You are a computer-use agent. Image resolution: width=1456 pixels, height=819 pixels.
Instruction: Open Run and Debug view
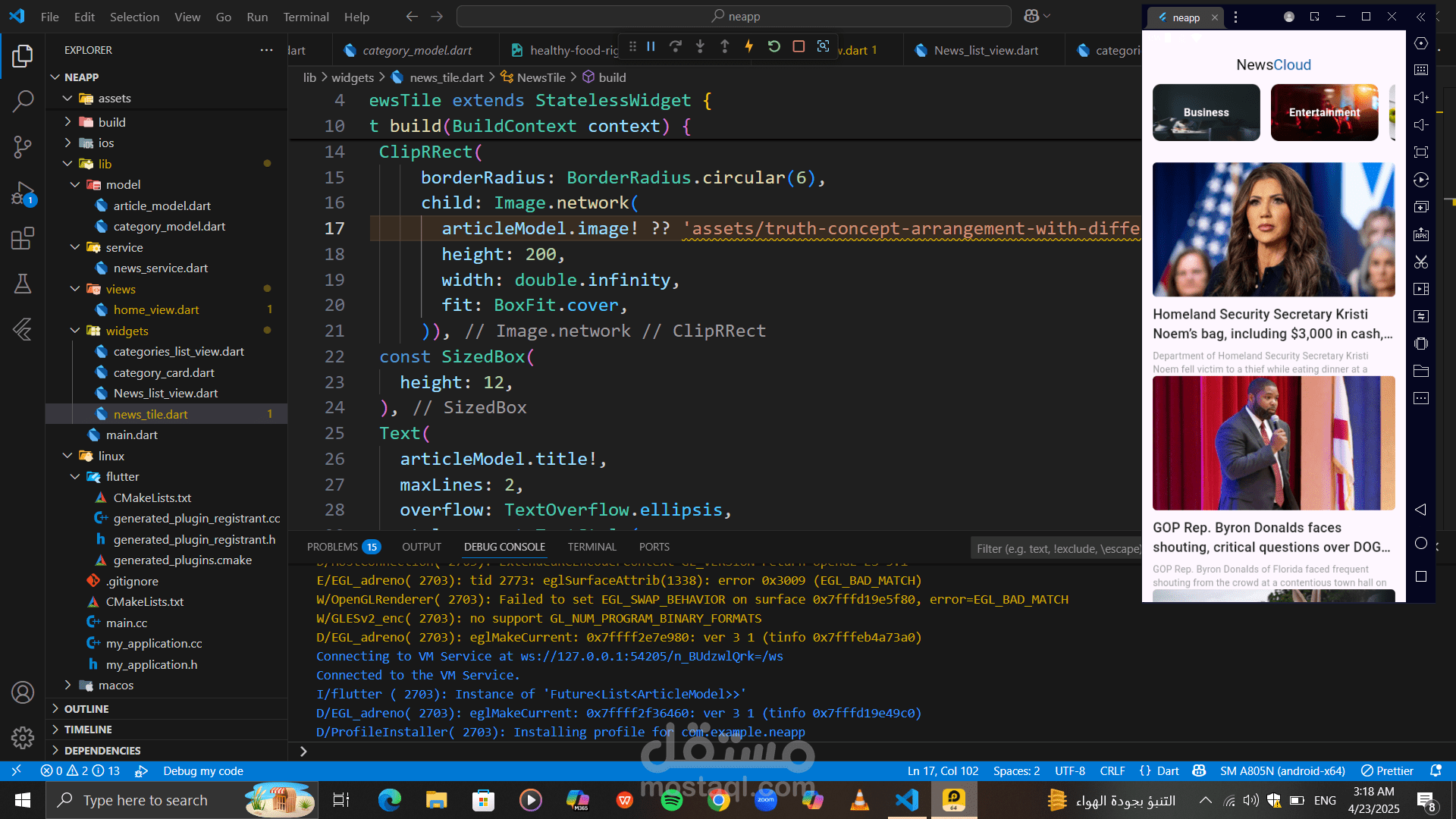(x=23, y=193)
